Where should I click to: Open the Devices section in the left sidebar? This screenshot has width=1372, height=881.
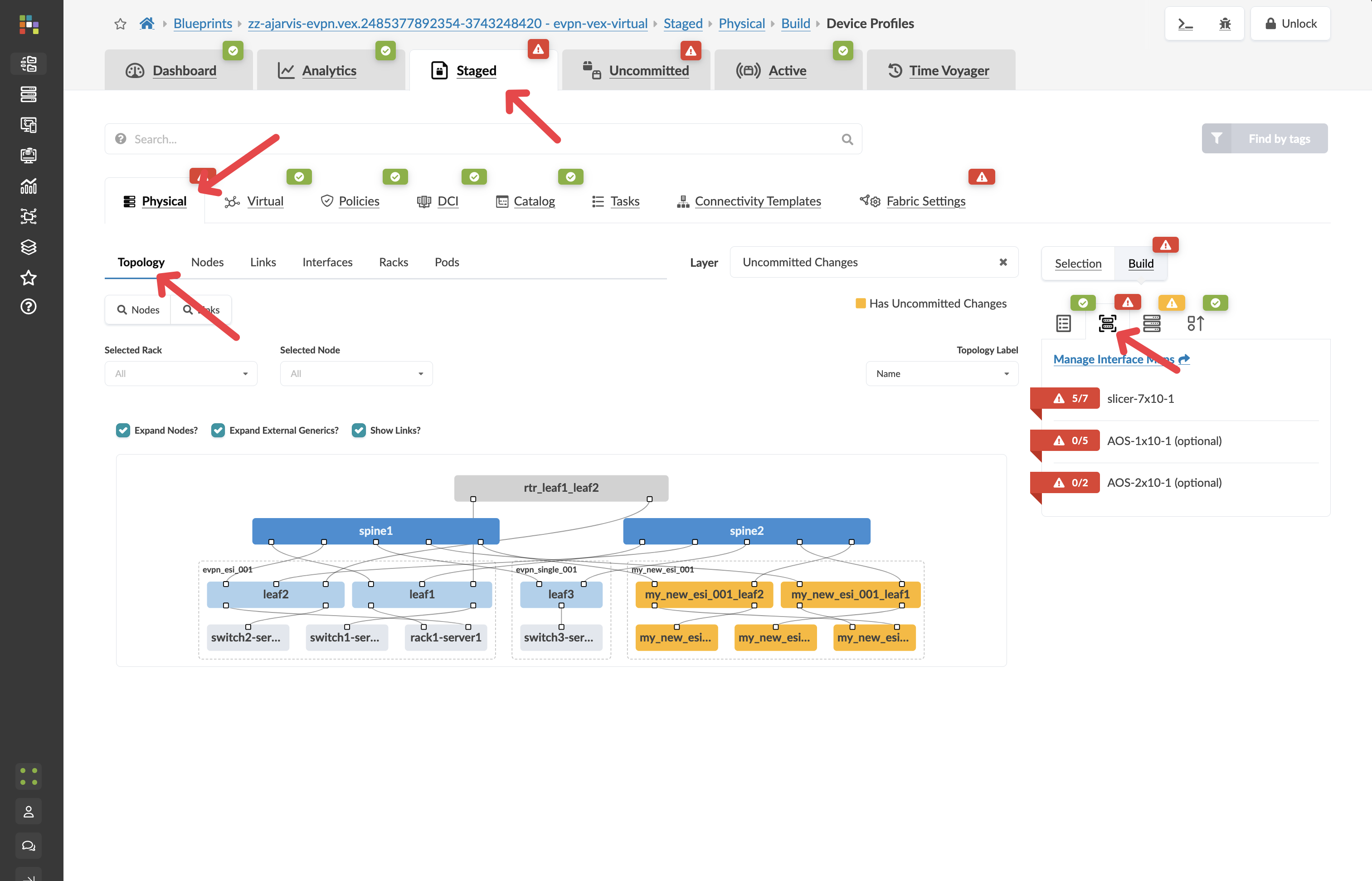[29, 94]
